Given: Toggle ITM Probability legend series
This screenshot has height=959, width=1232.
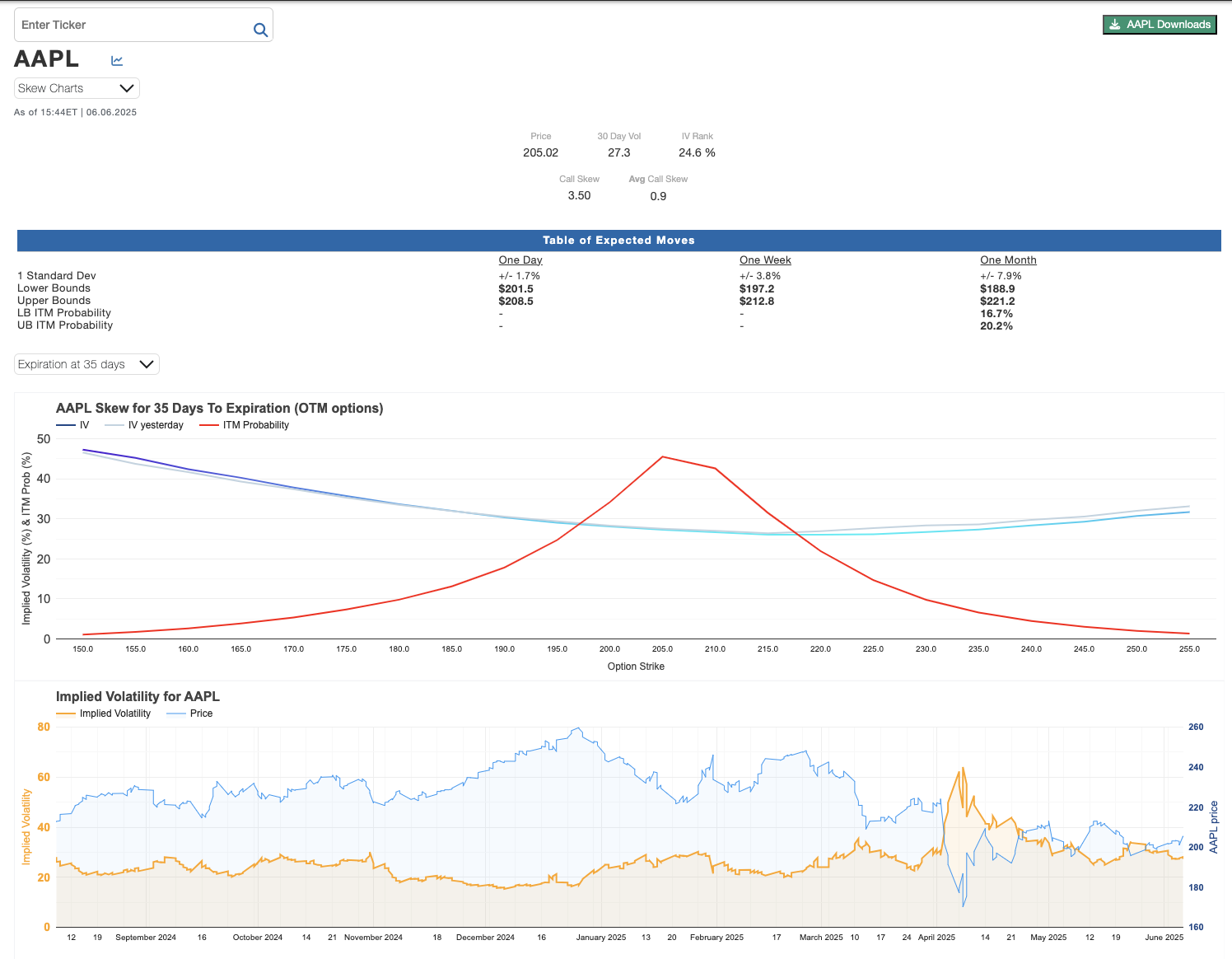Looking at the screenshot, I should [245, 425].
